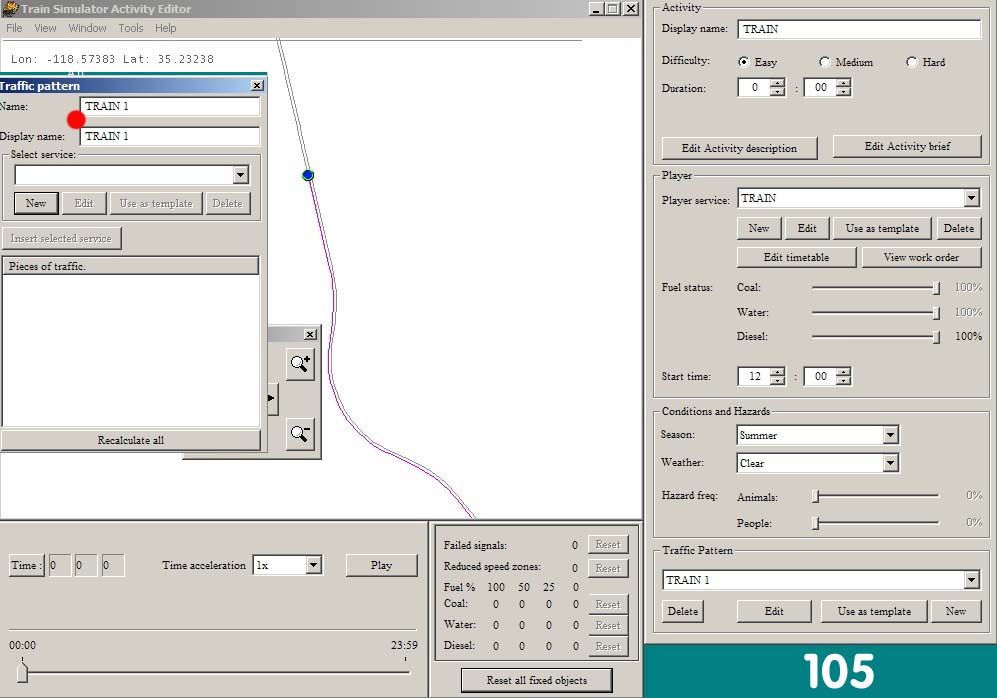The width and height of the screenshot is (997, 698).
Task: Click Use as template in Traffic Pattern group
Action: 874,612
